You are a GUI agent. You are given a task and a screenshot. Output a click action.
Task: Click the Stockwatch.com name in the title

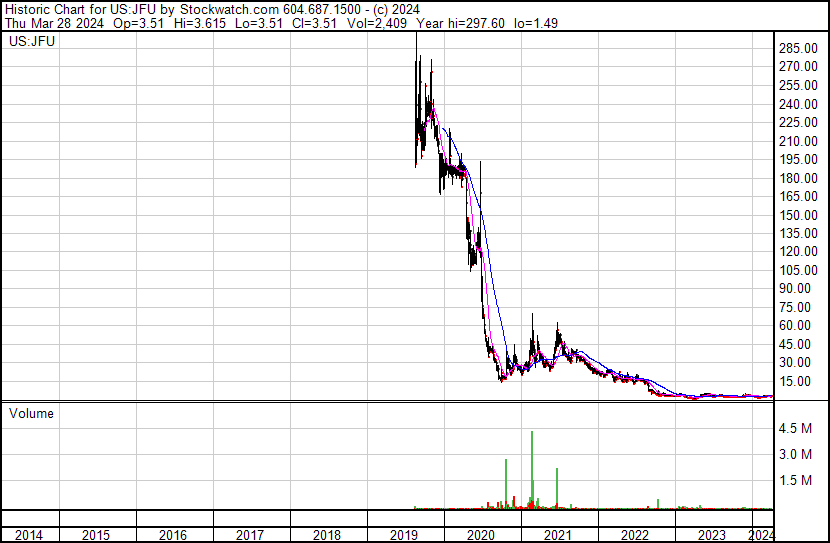click(230, 9)
